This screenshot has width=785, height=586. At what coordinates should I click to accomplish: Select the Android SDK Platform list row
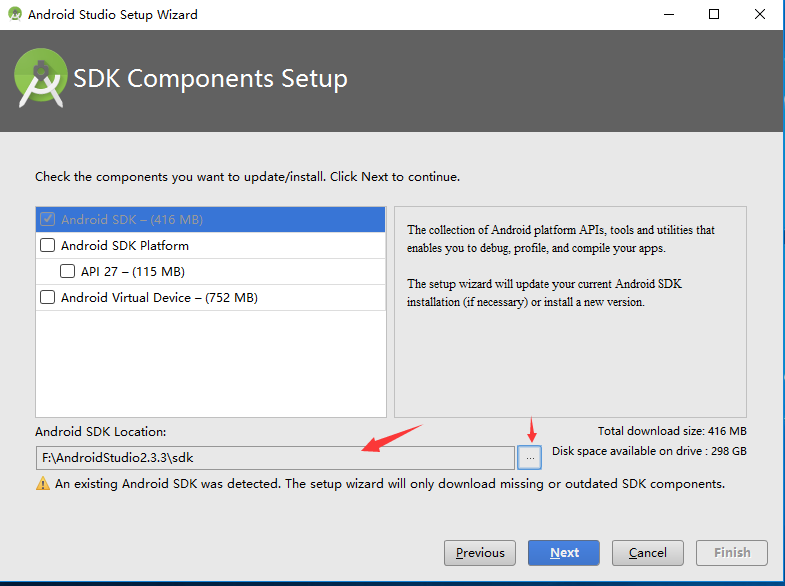pos(211,246)
